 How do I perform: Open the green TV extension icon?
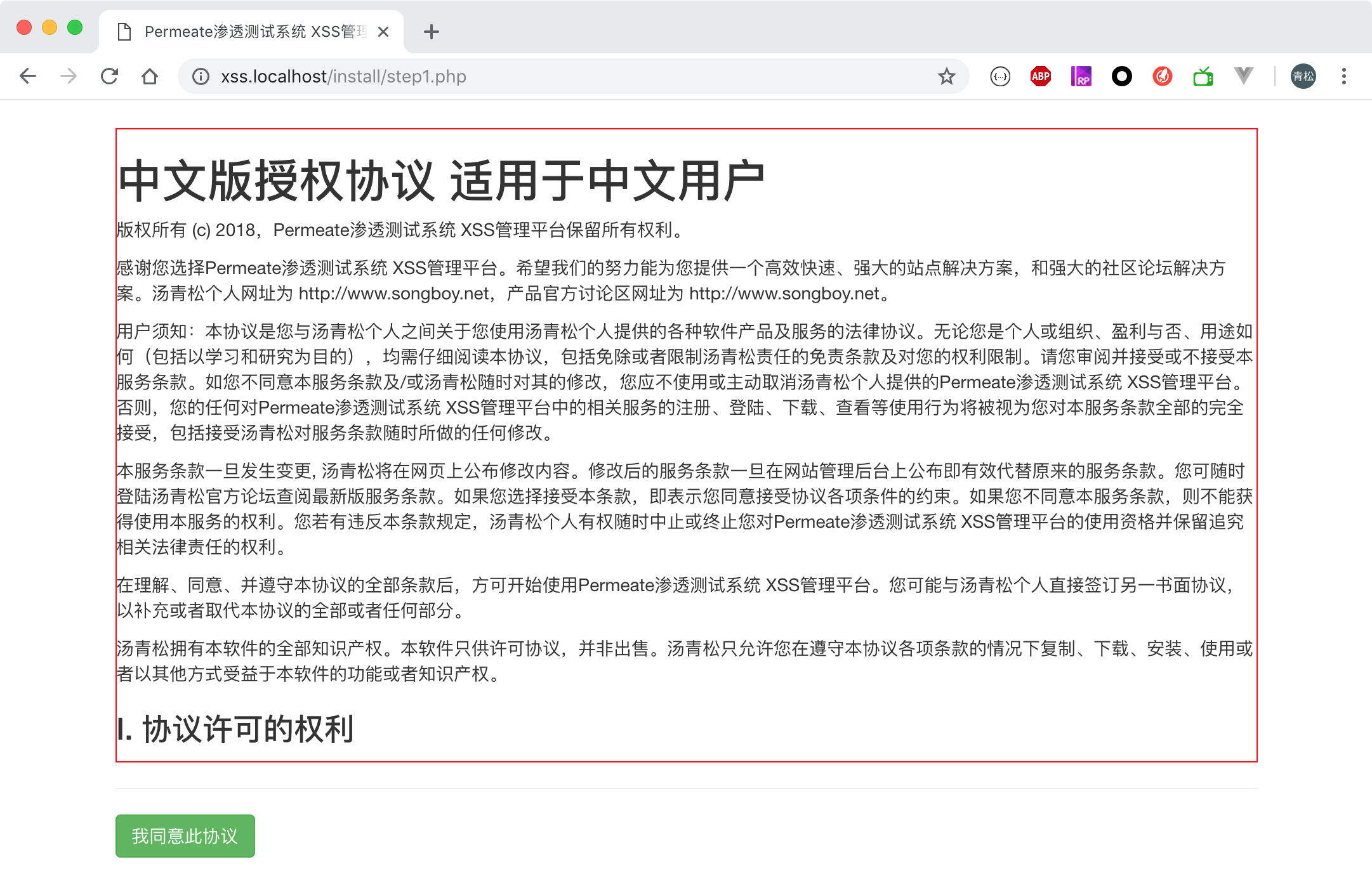[x=1203, y=77]
